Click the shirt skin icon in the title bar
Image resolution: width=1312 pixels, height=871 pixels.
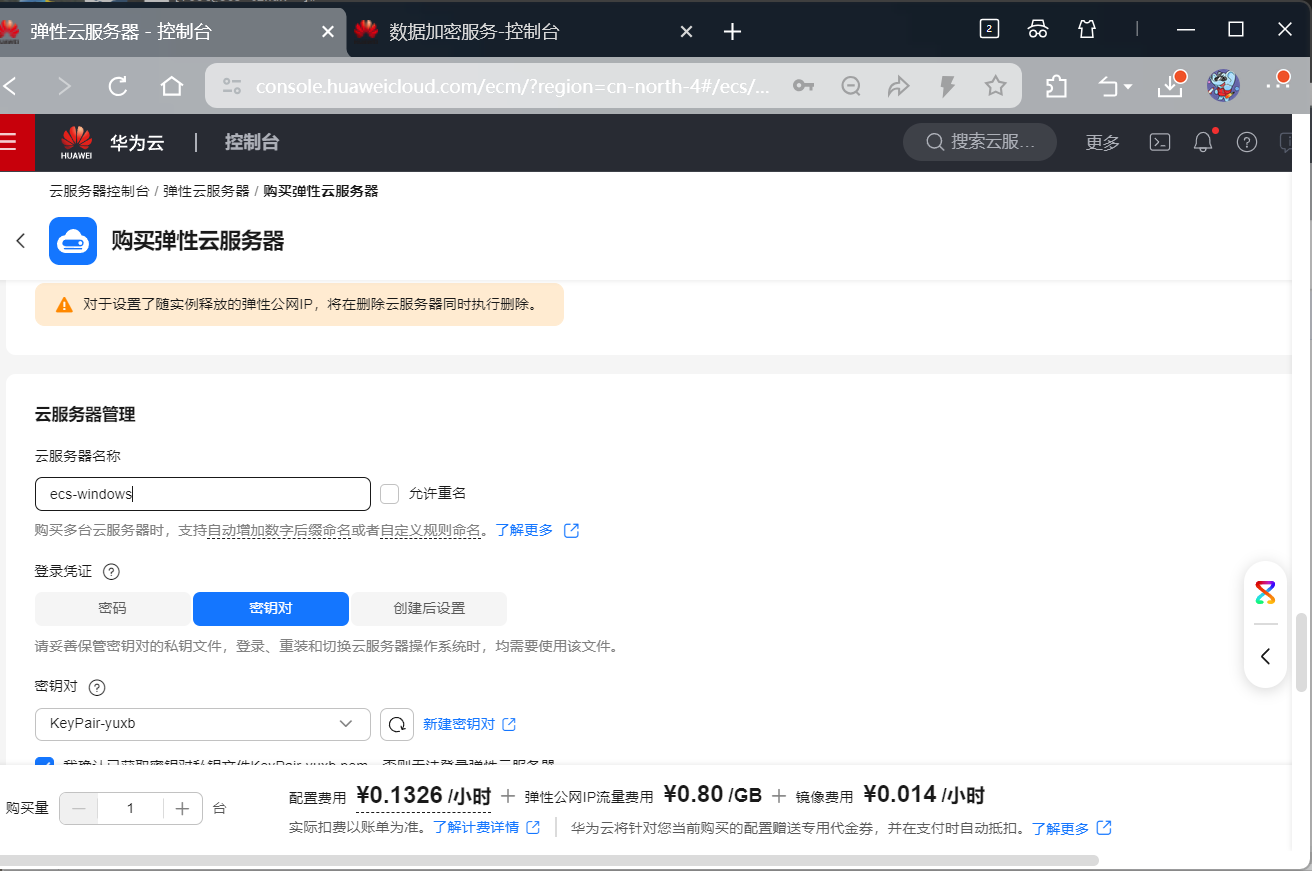1088,29
